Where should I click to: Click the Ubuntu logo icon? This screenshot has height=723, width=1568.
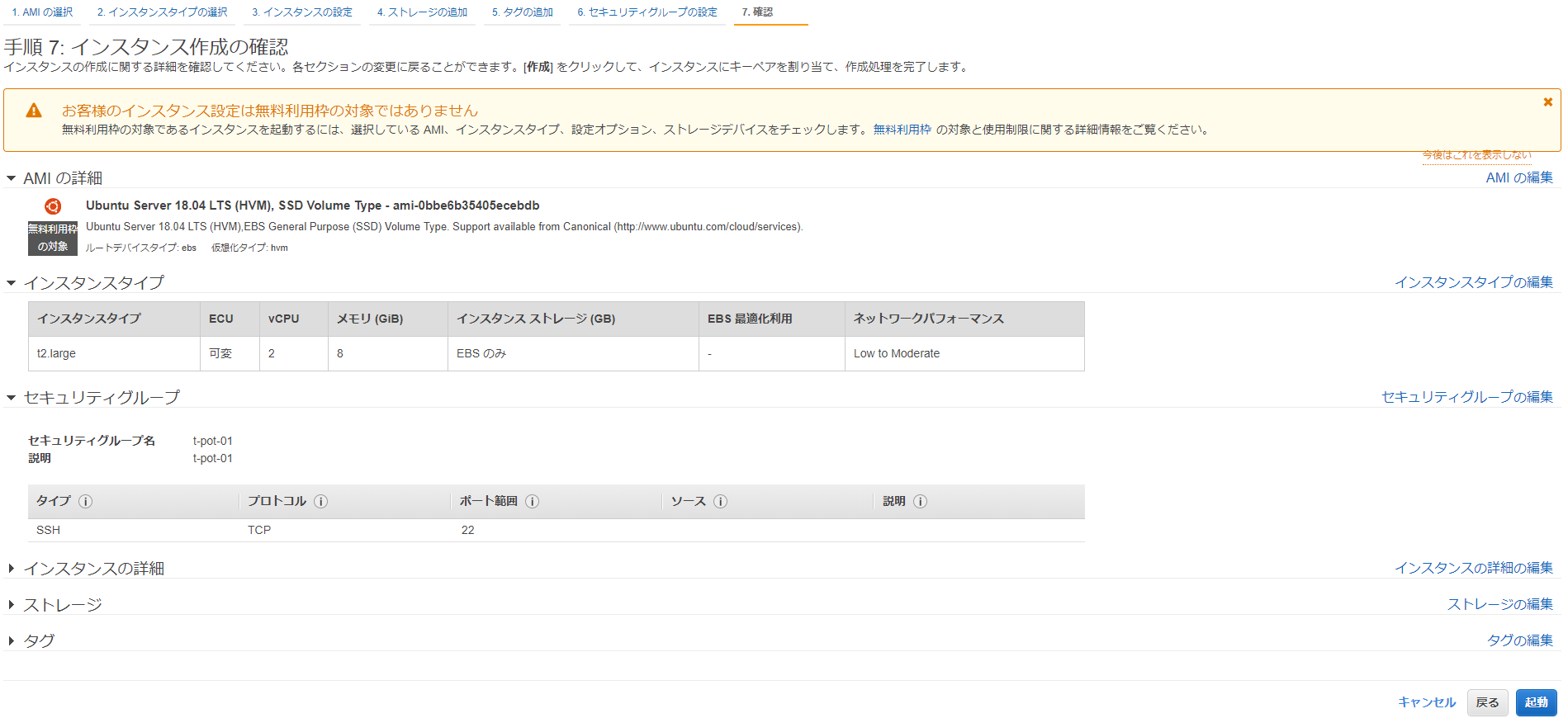click(53, 206)
